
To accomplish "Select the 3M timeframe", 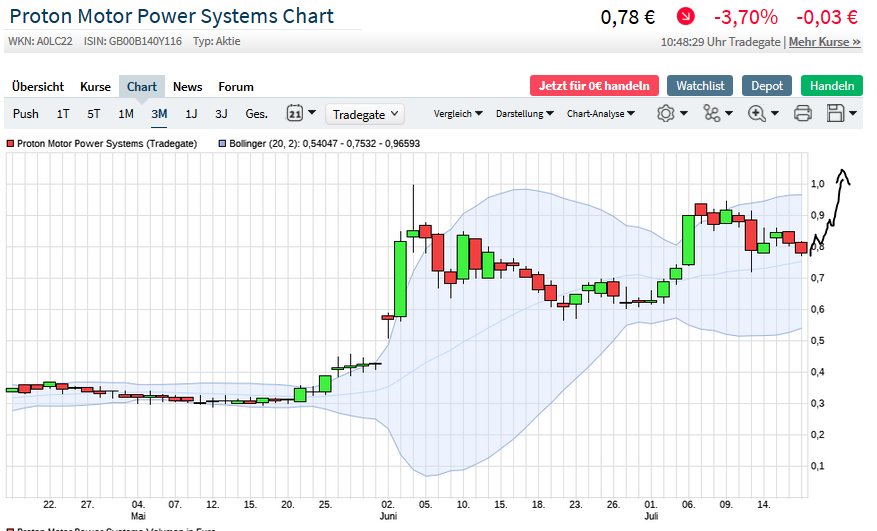I will point(159,114).
